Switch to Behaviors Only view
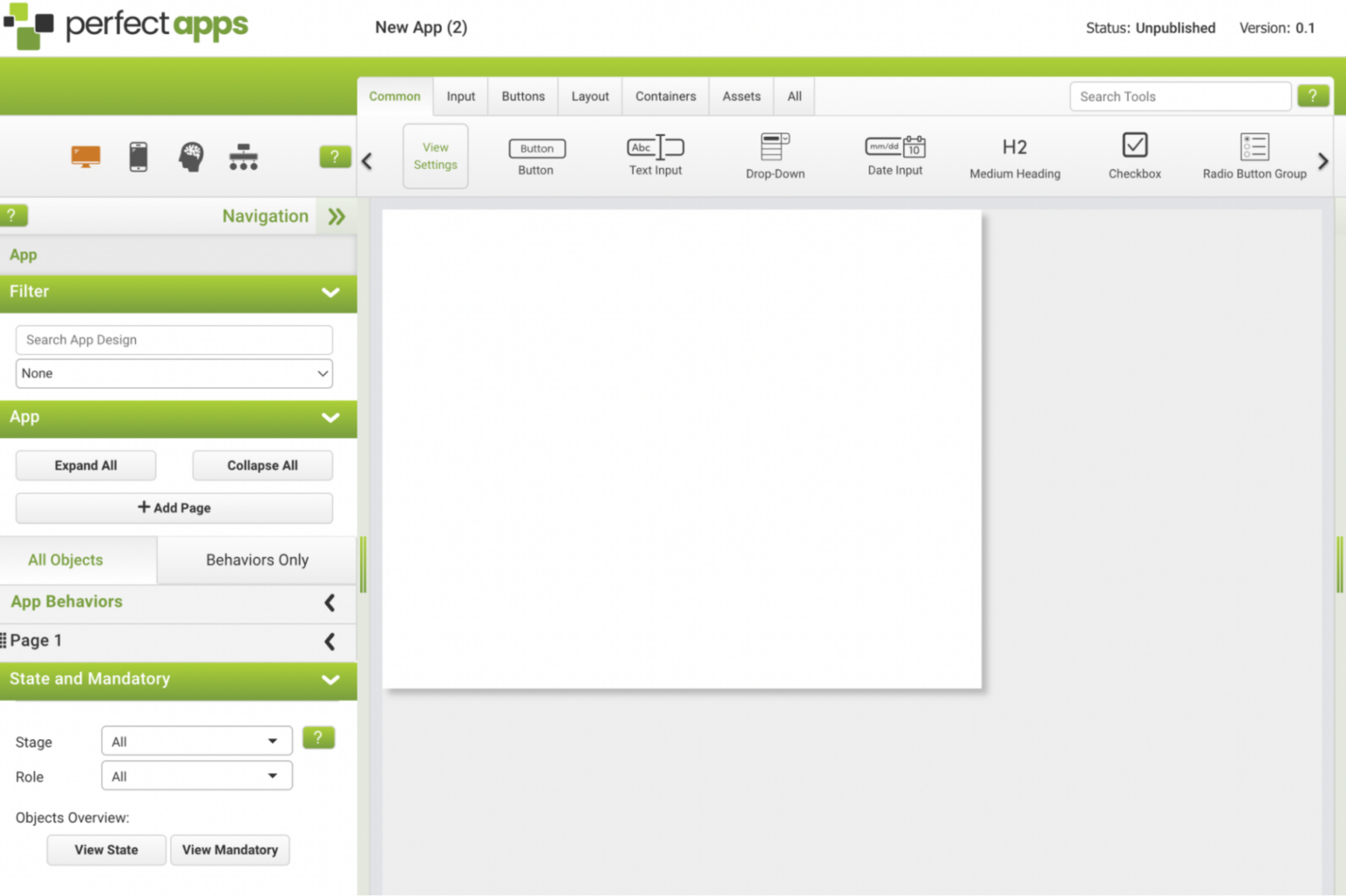The height and width of the screenshot is (896, 1346). 257,560
